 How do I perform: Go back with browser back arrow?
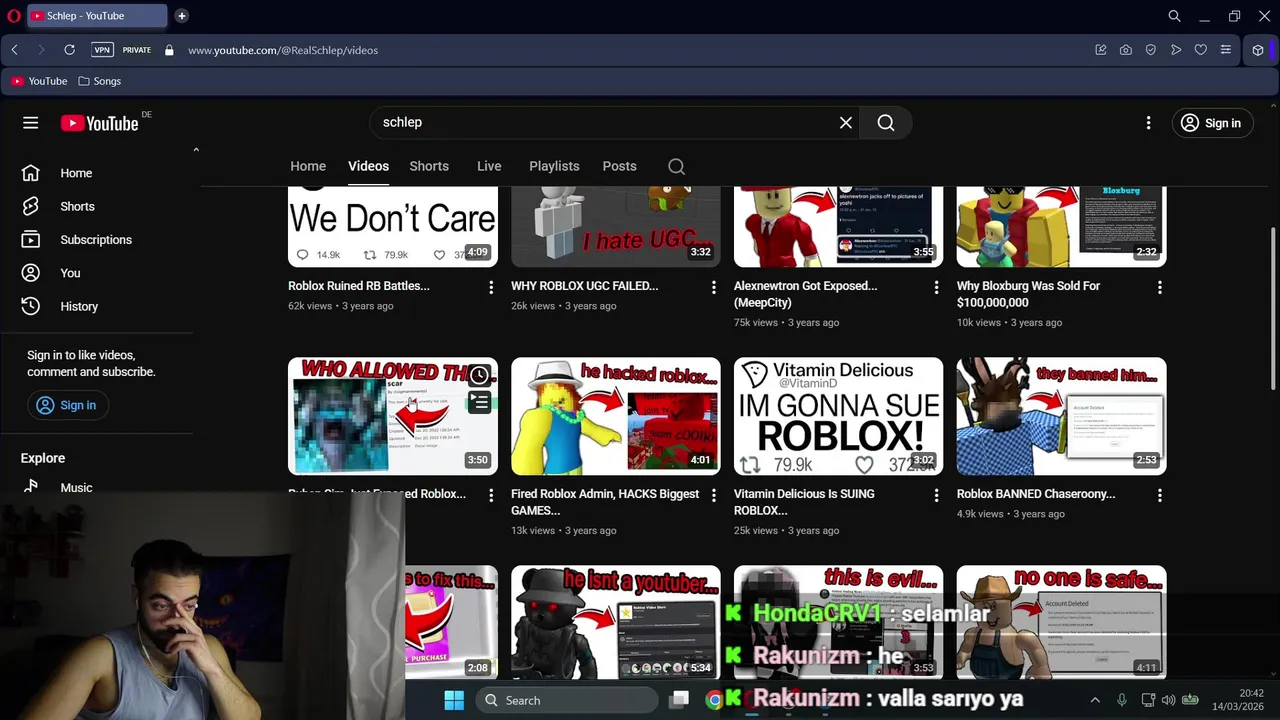[15, 50]
